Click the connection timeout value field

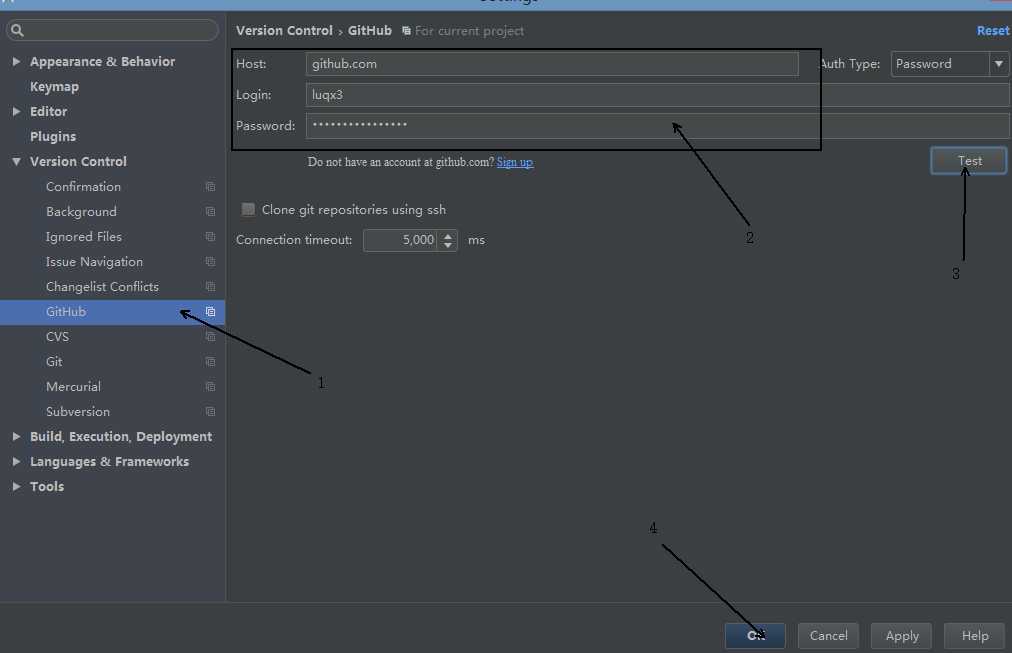pyautogui.click(x=401, y=240)
